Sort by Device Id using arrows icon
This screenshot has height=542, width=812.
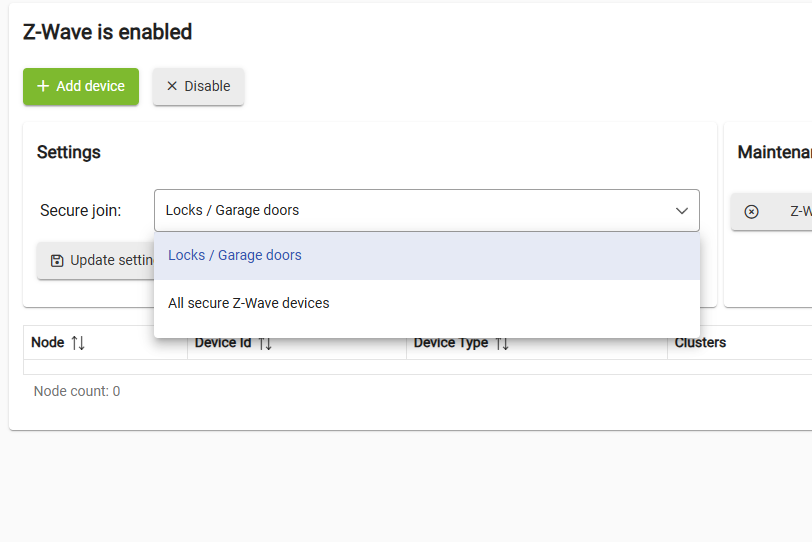coord(265,343)
